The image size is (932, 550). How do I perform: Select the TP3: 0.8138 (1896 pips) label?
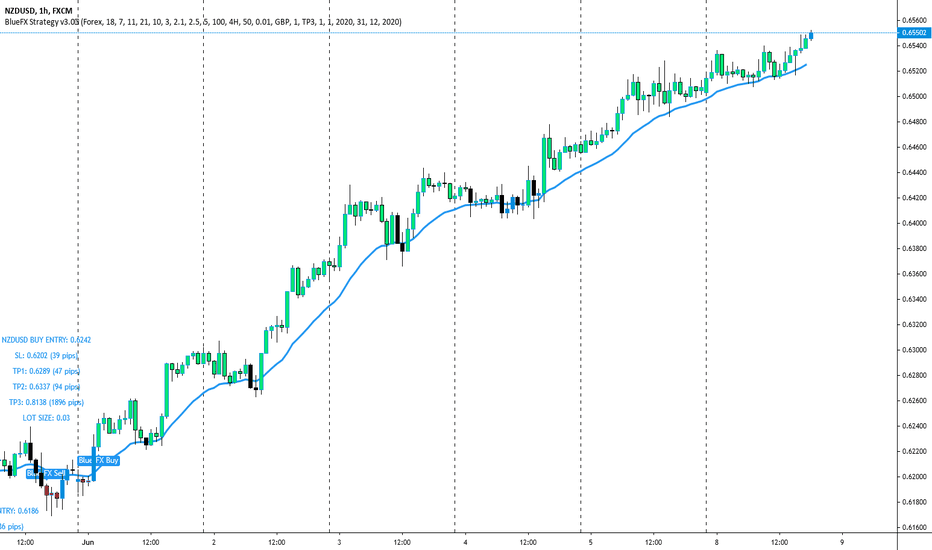click(x=46, y=403)
